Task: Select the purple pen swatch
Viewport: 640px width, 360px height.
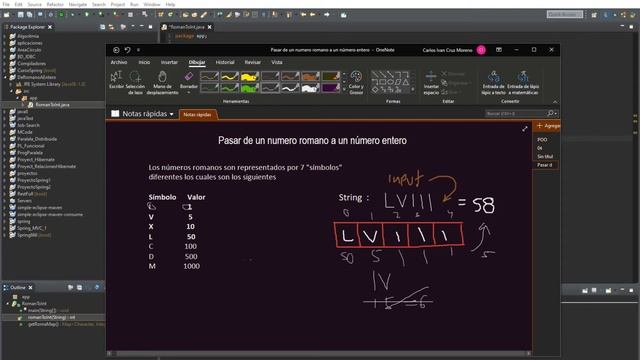Action: (x=331, y=87)
